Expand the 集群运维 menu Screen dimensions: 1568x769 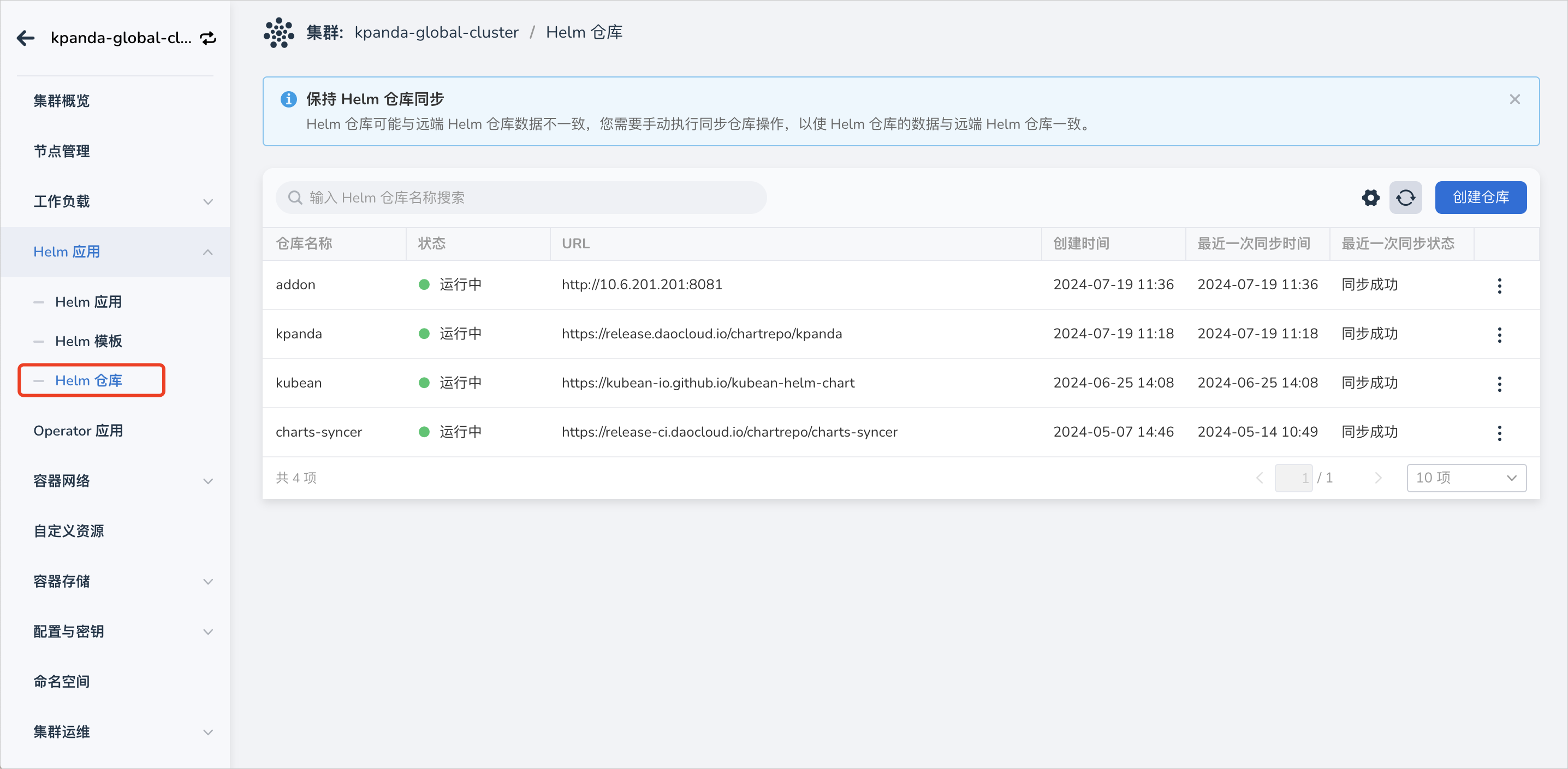(116, 732)
